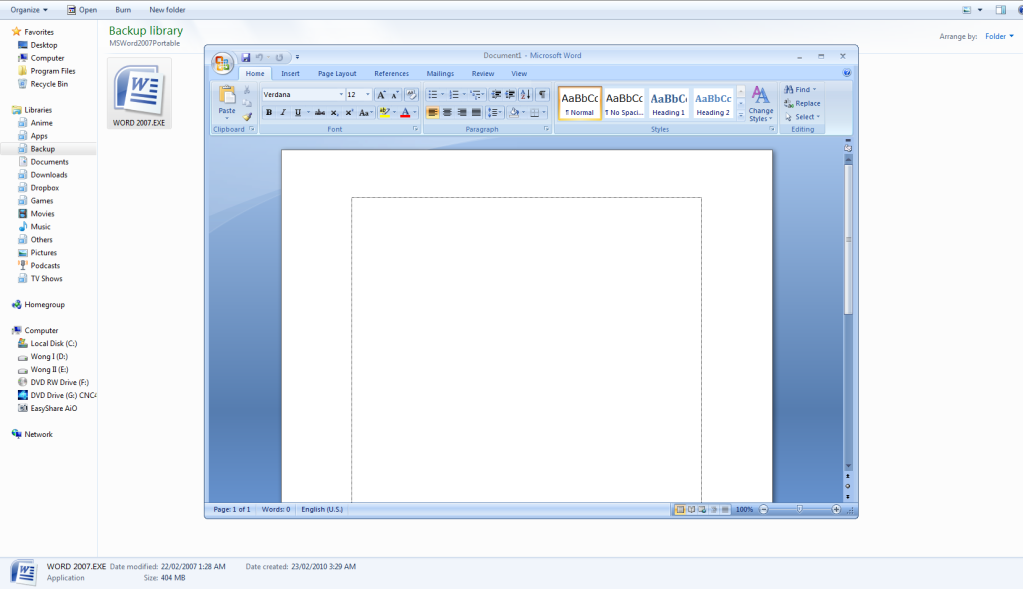Viewport: 1023px width, 589px height.
Task: Click the Grow Font icon
Action: (381, 95)
